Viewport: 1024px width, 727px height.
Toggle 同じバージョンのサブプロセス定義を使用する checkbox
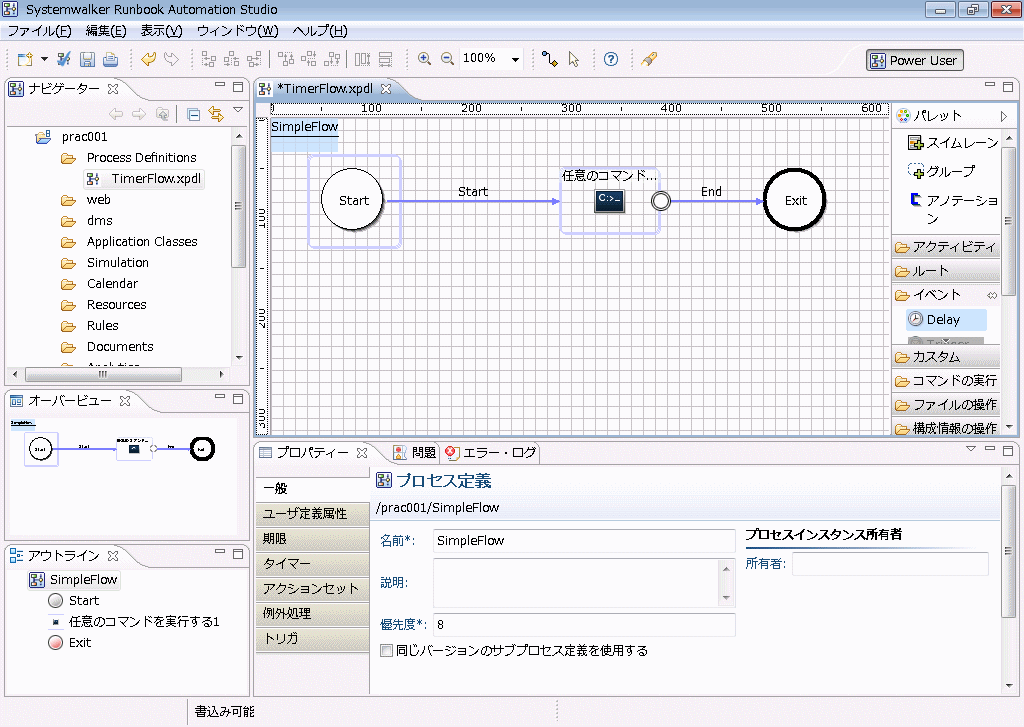[387, 651]
